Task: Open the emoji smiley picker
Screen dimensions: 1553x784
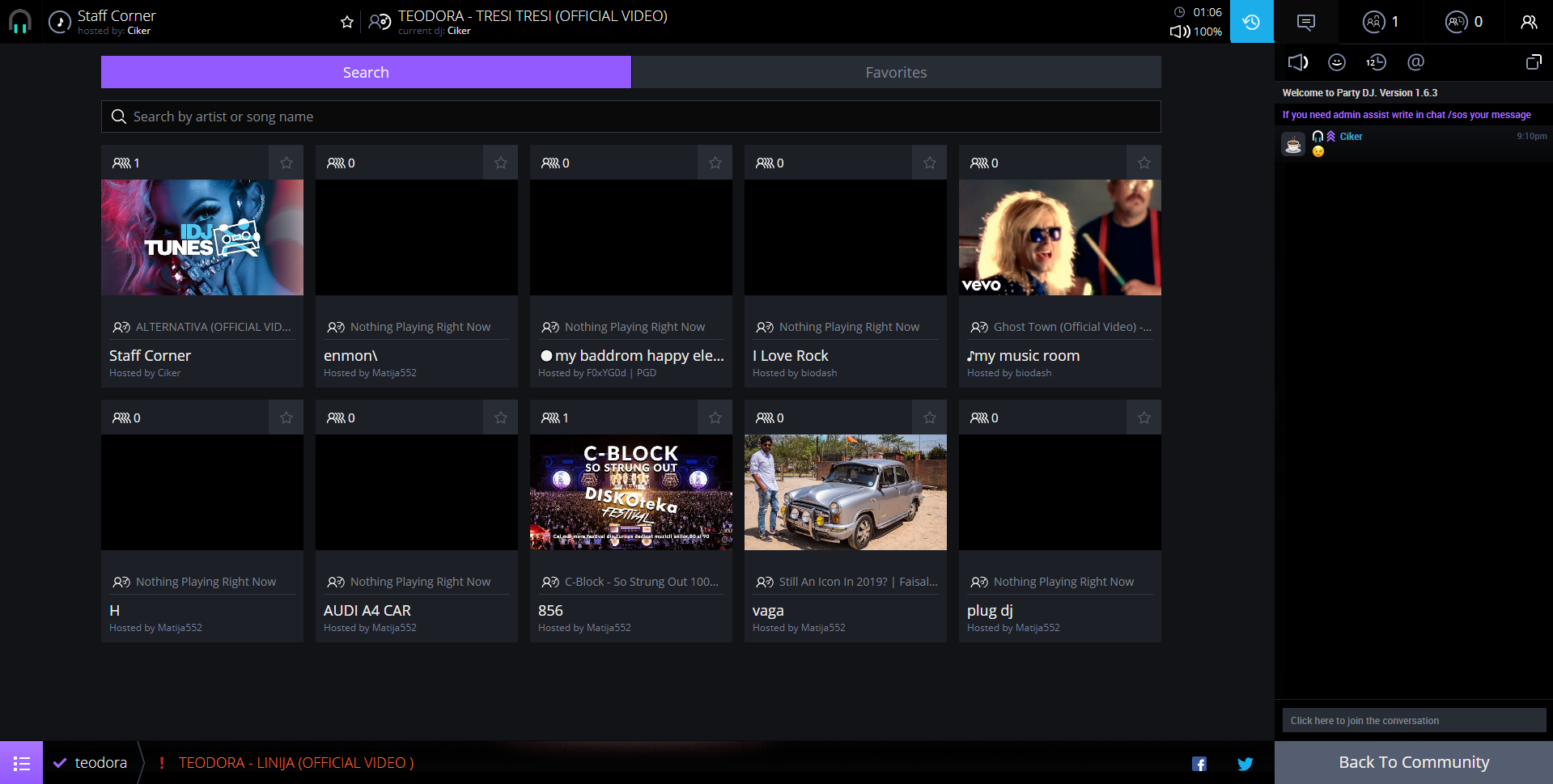Action: 1337,62
